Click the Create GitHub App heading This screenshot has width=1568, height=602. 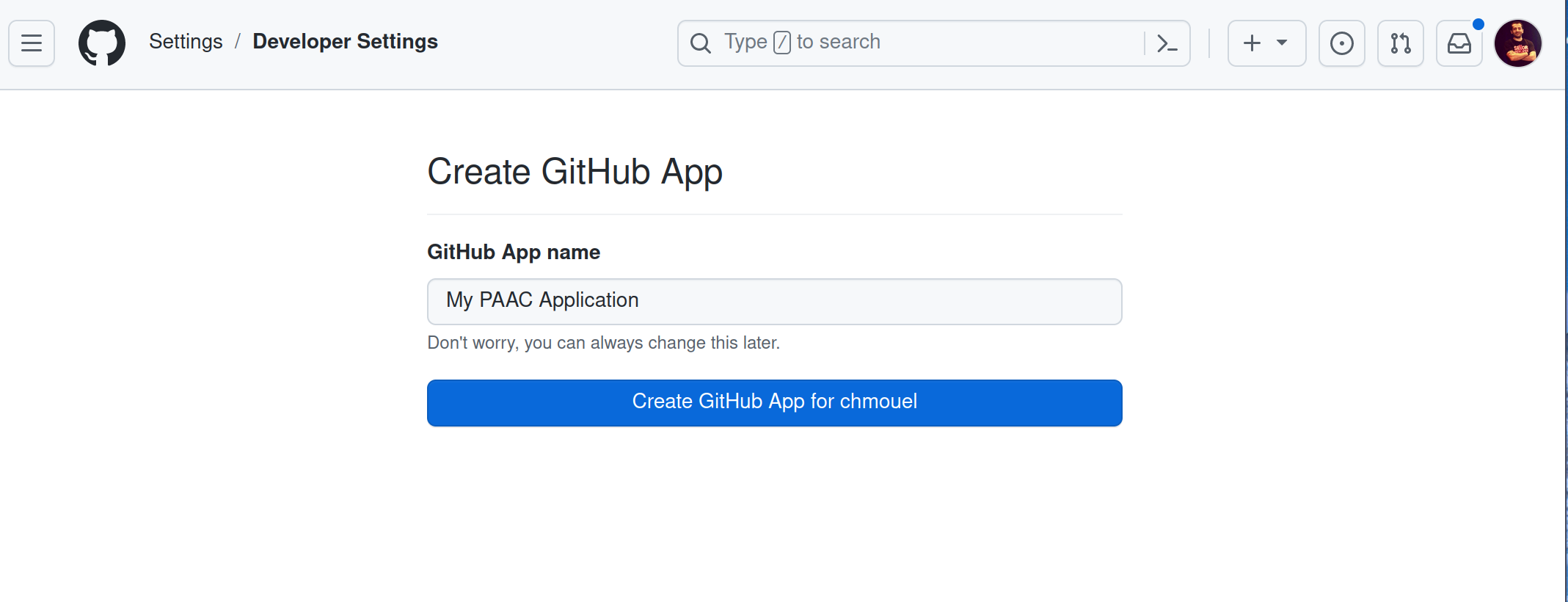tap(575, 172)
